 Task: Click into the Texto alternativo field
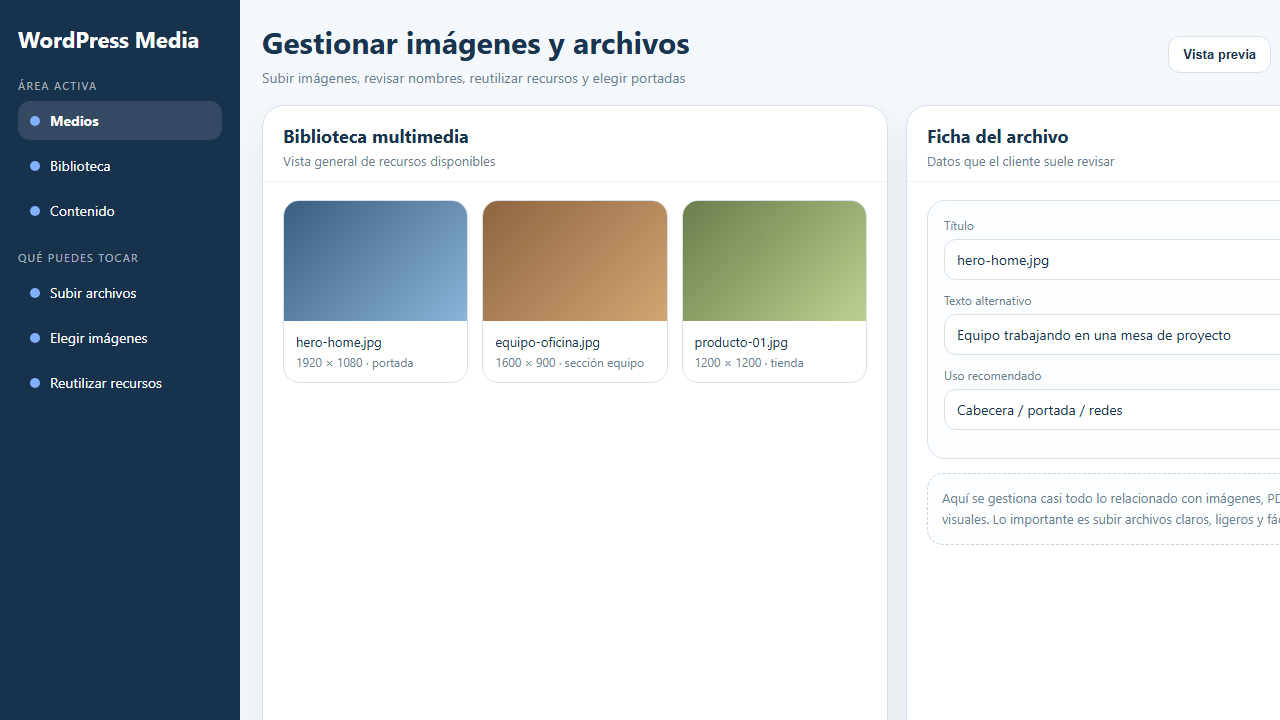pyautogui.click(x=1110, y=335)
